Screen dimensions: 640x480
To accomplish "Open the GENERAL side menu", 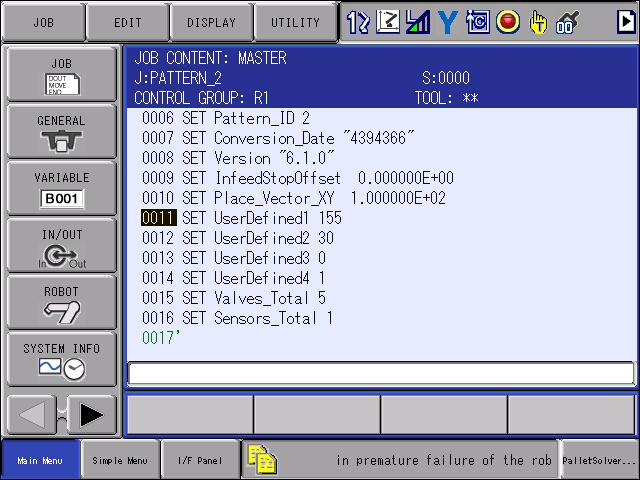I will pos(62,131).
